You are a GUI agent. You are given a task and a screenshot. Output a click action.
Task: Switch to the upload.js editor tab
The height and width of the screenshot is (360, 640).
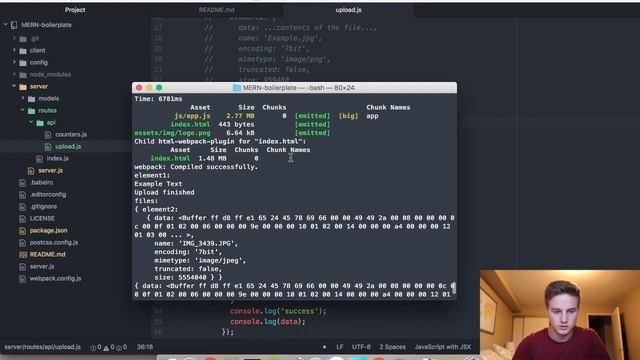(x=348, y=10)
